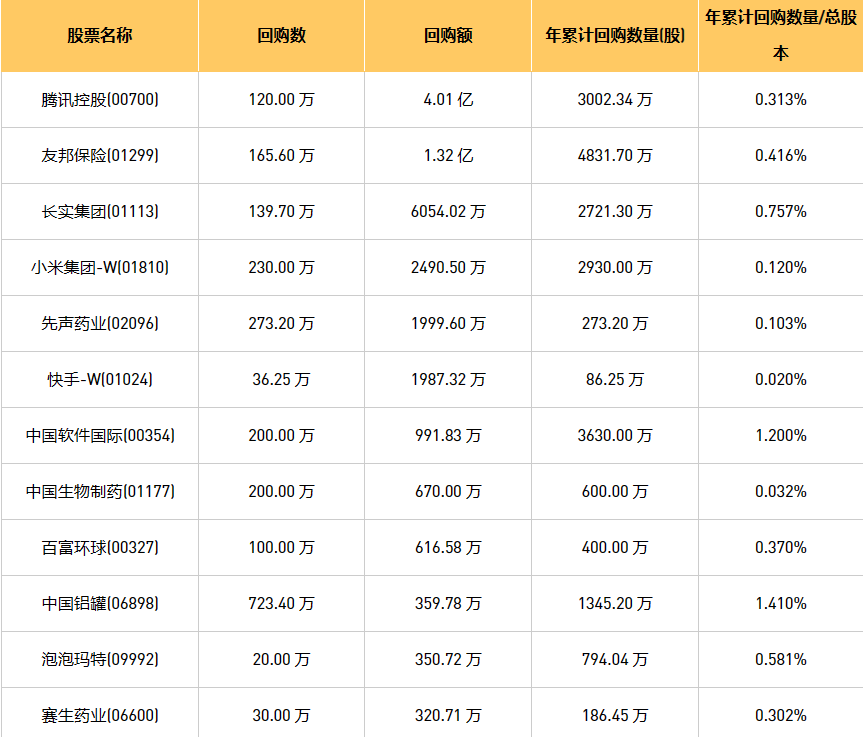Click the 0.313% ratio cell
This screenshot has height=737, width=863.
(781, 100)
